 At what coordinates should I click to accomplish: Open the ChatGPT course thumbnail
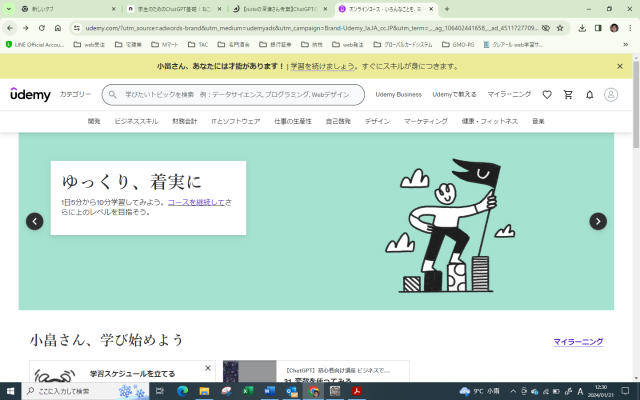pos(249,371)
